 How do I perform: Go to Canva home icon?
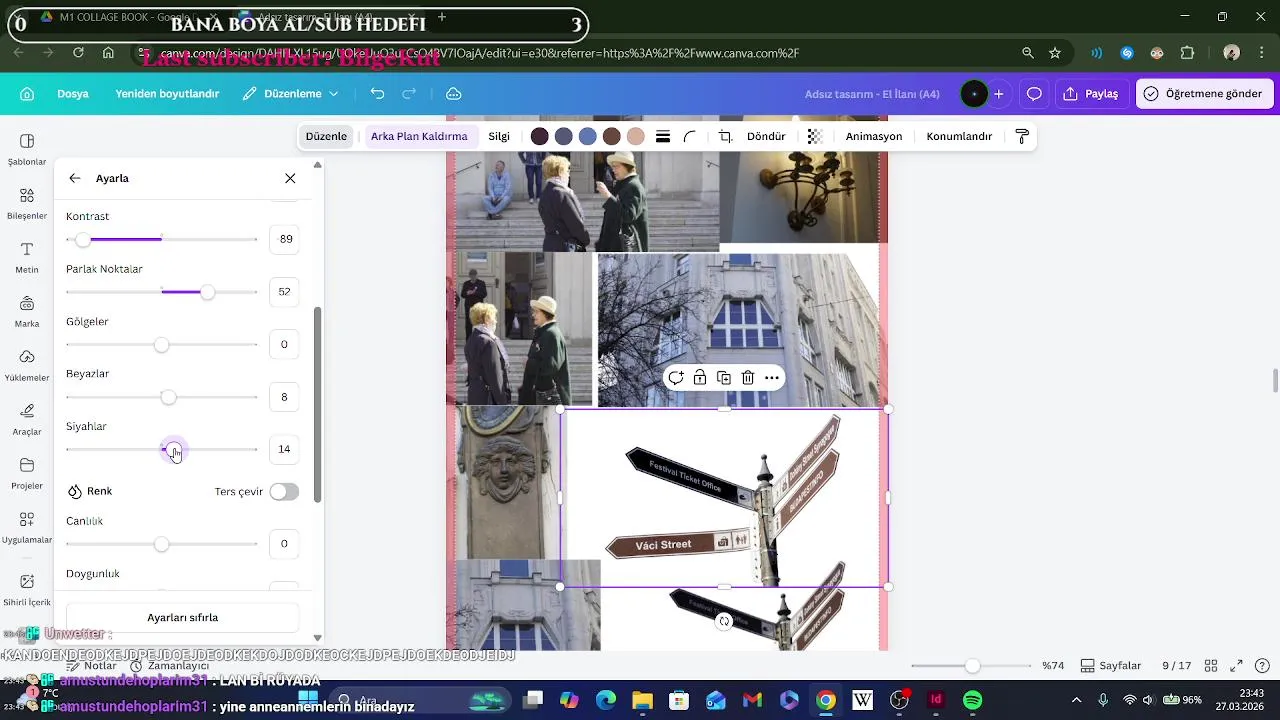[x=27, y=94]
